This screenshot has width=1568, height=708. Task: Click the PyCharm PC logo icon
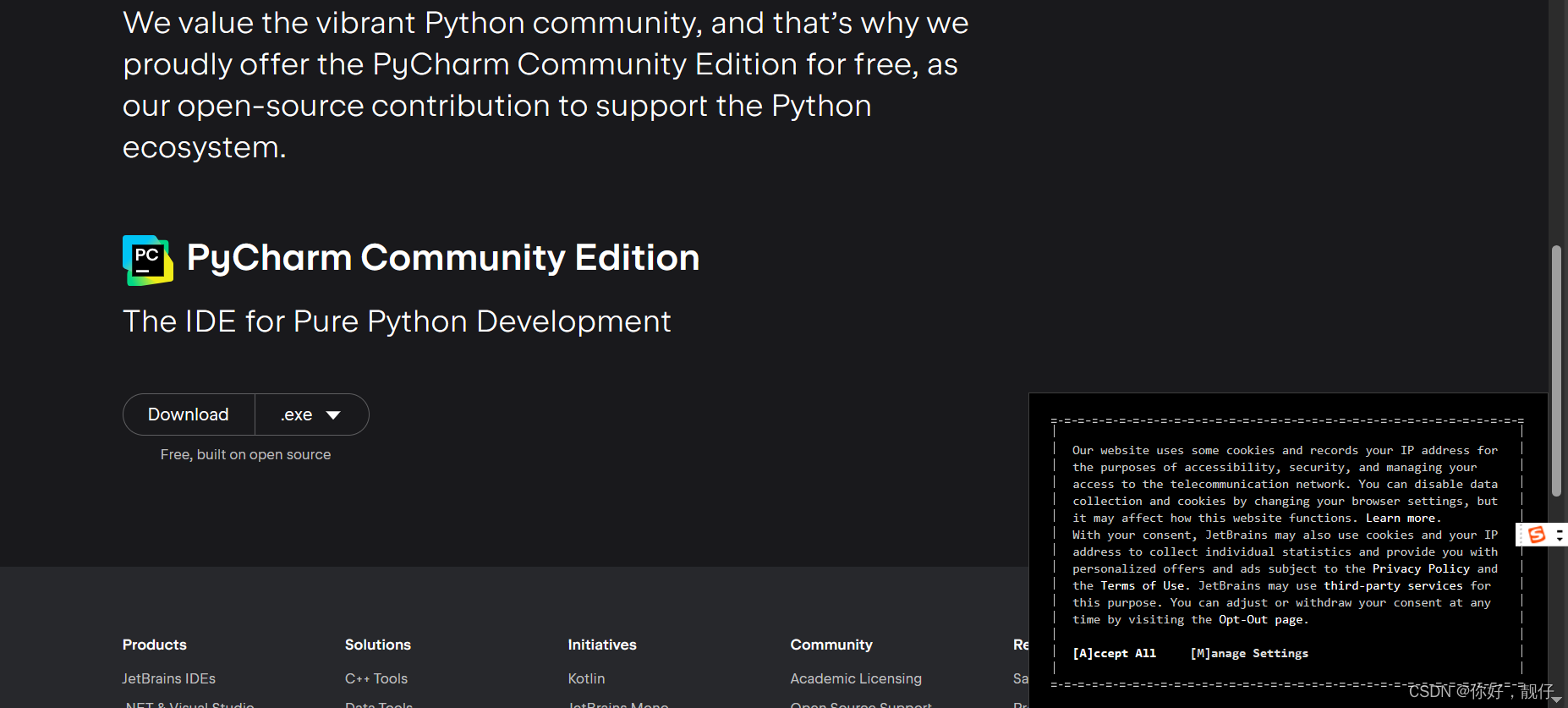pyautogui.click(x=148, y=260)
